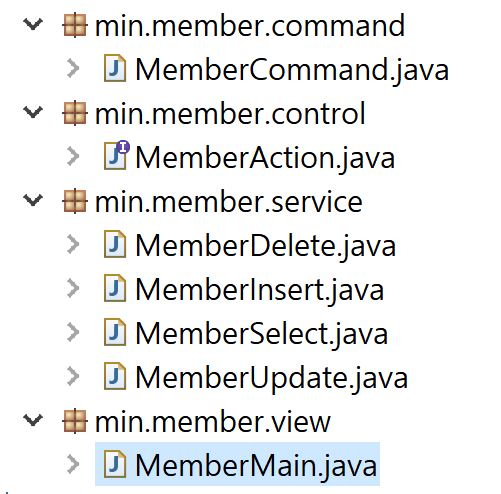Click the min.member.command package icon

coord(75,25)
